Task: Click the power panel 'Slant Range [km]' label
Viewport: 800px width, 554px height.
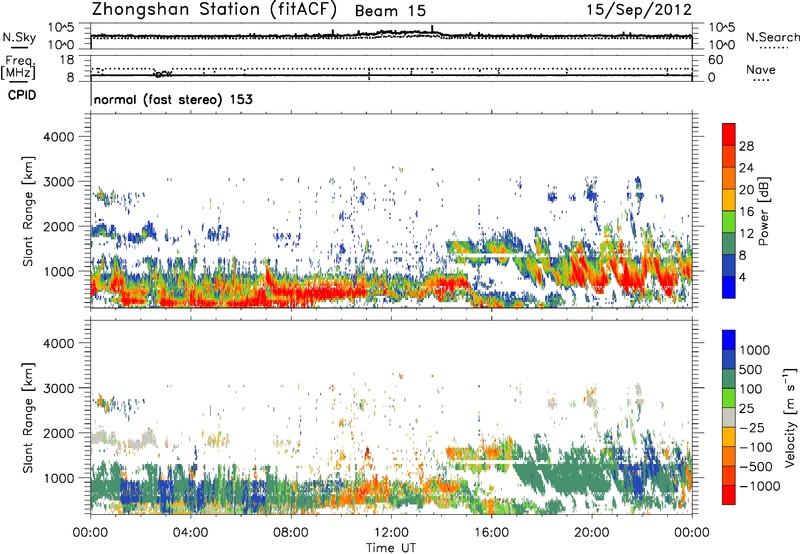Action: click(x=28, y=211)
